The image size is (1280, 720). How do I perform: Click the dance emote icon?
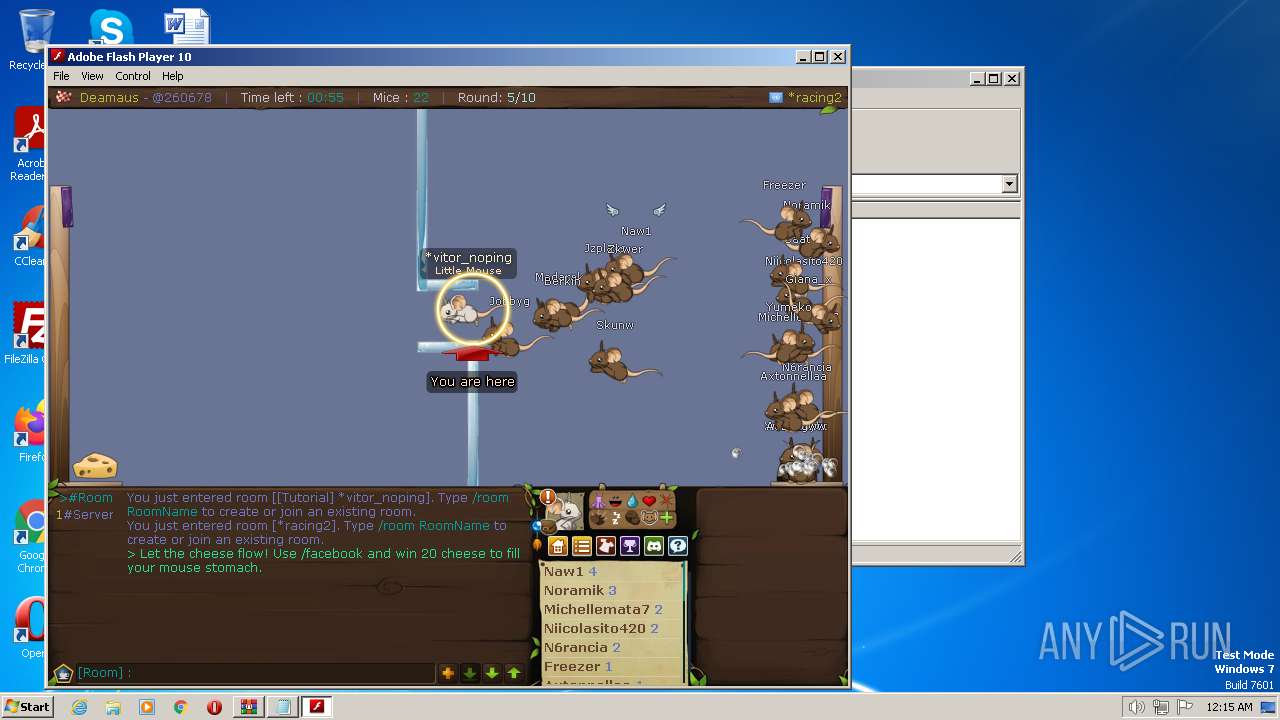click(x=598, y=502)
